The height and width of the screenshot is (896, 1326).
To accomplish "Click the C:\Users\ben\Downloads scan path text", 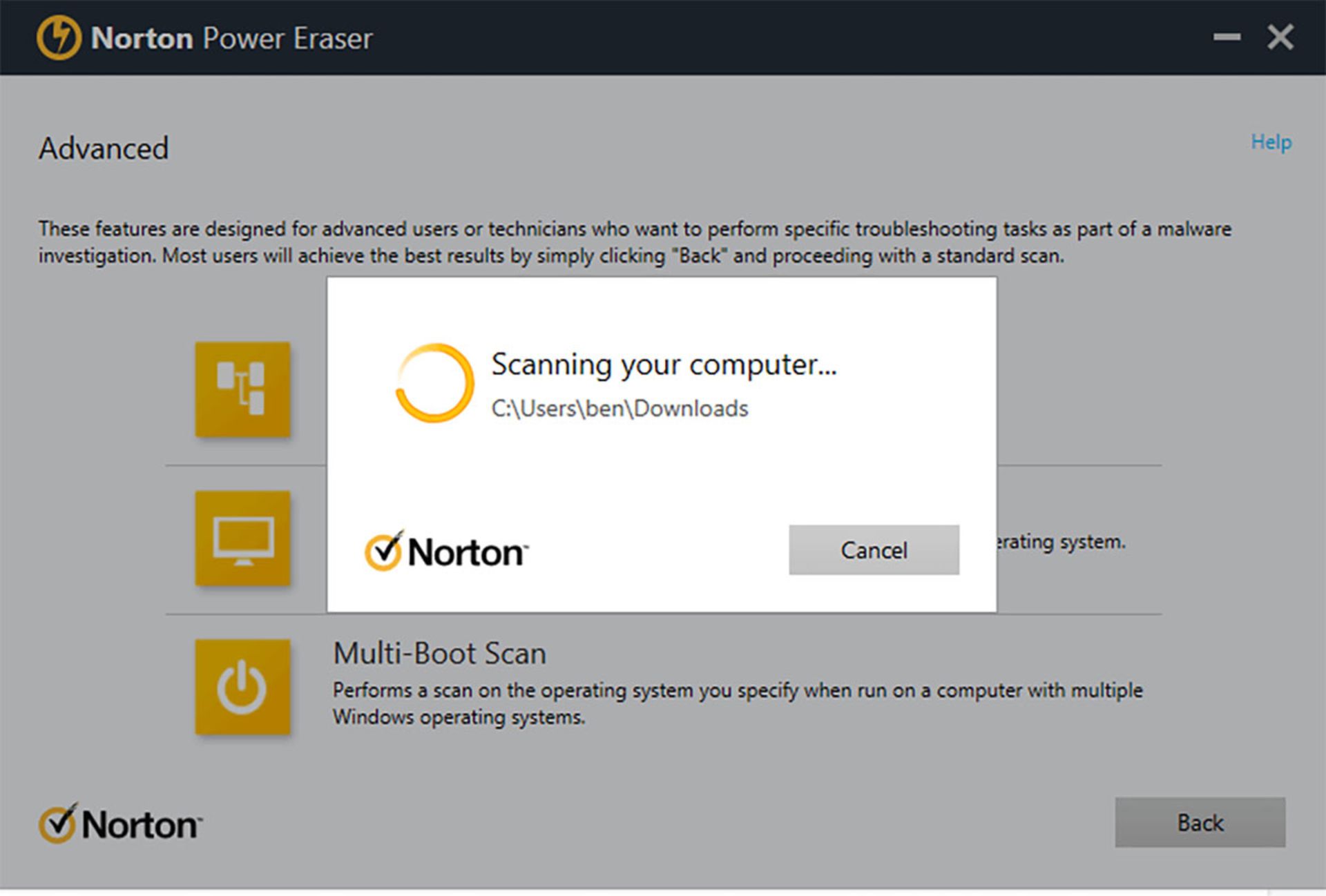I will coord(619,409).
